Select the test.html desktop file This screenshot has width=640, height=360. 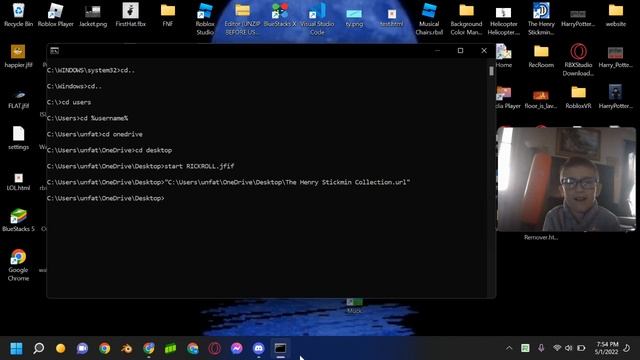pyautogui.click(x=391, y=17)
